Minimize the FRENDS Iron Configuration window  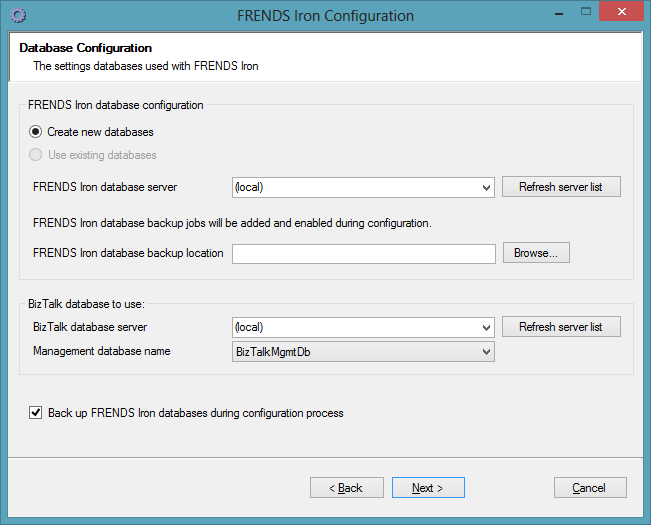(559, 13)
